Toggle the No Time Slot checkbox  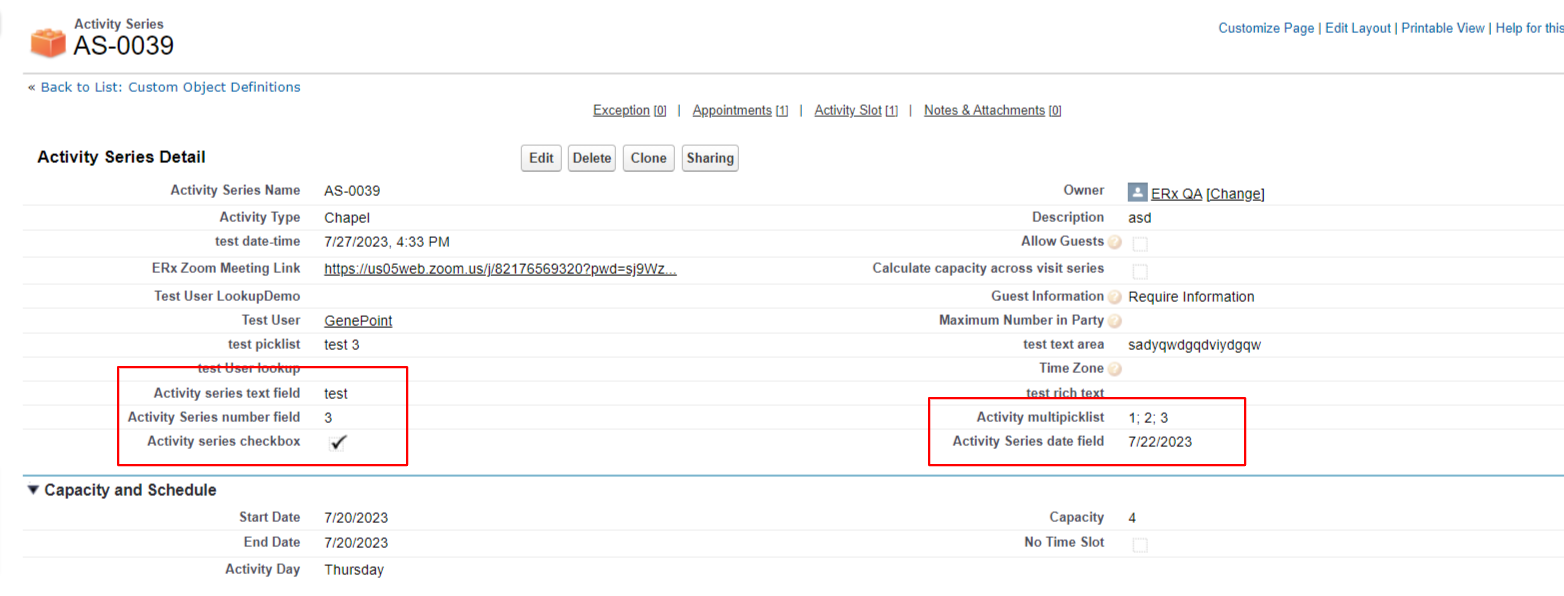[1140, 545]
